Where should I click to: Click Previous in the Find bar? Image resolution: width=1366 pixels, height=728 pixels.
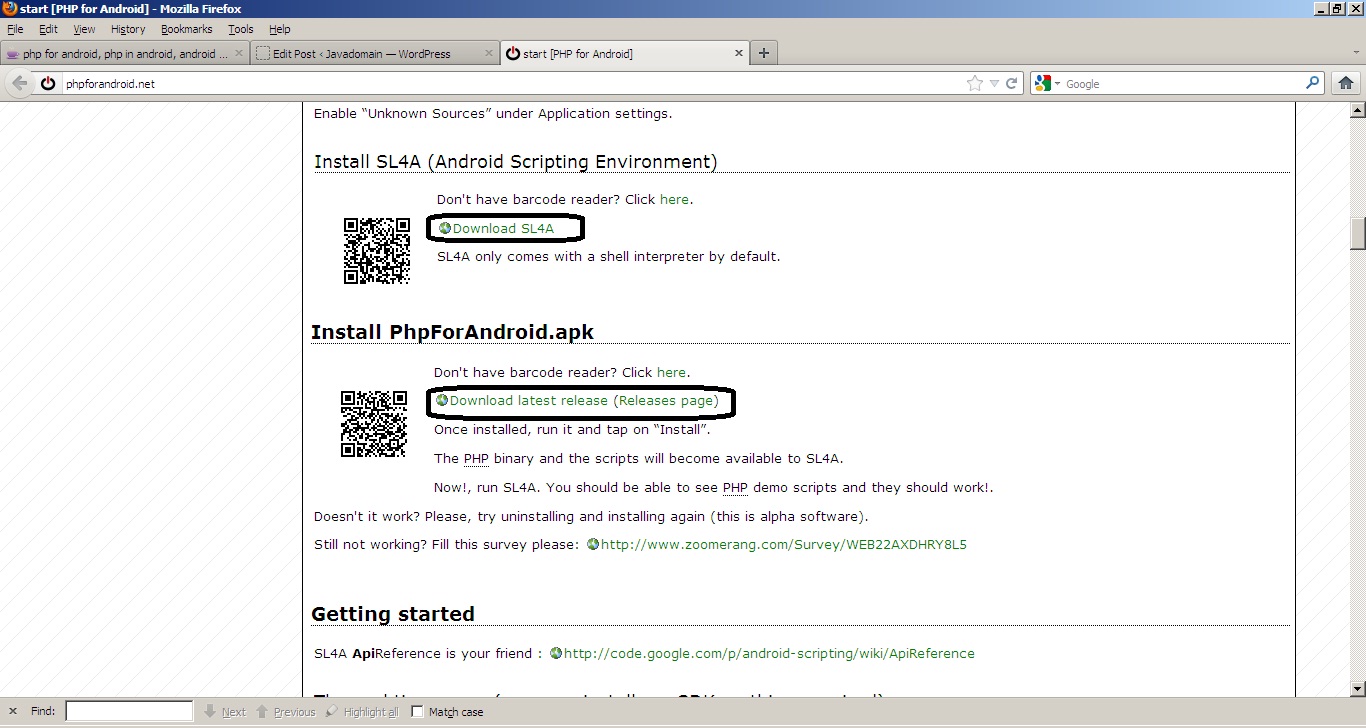[285, 711]
